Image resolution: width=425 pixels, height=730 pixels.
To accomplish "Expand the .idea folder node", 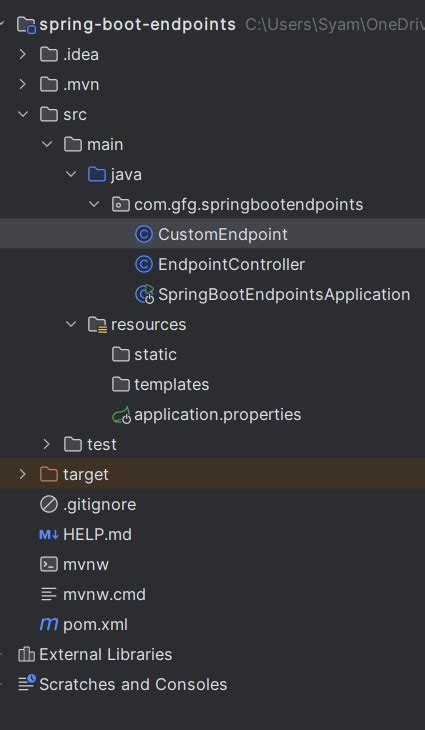I will pyautogui.click(x=22, y=55).
